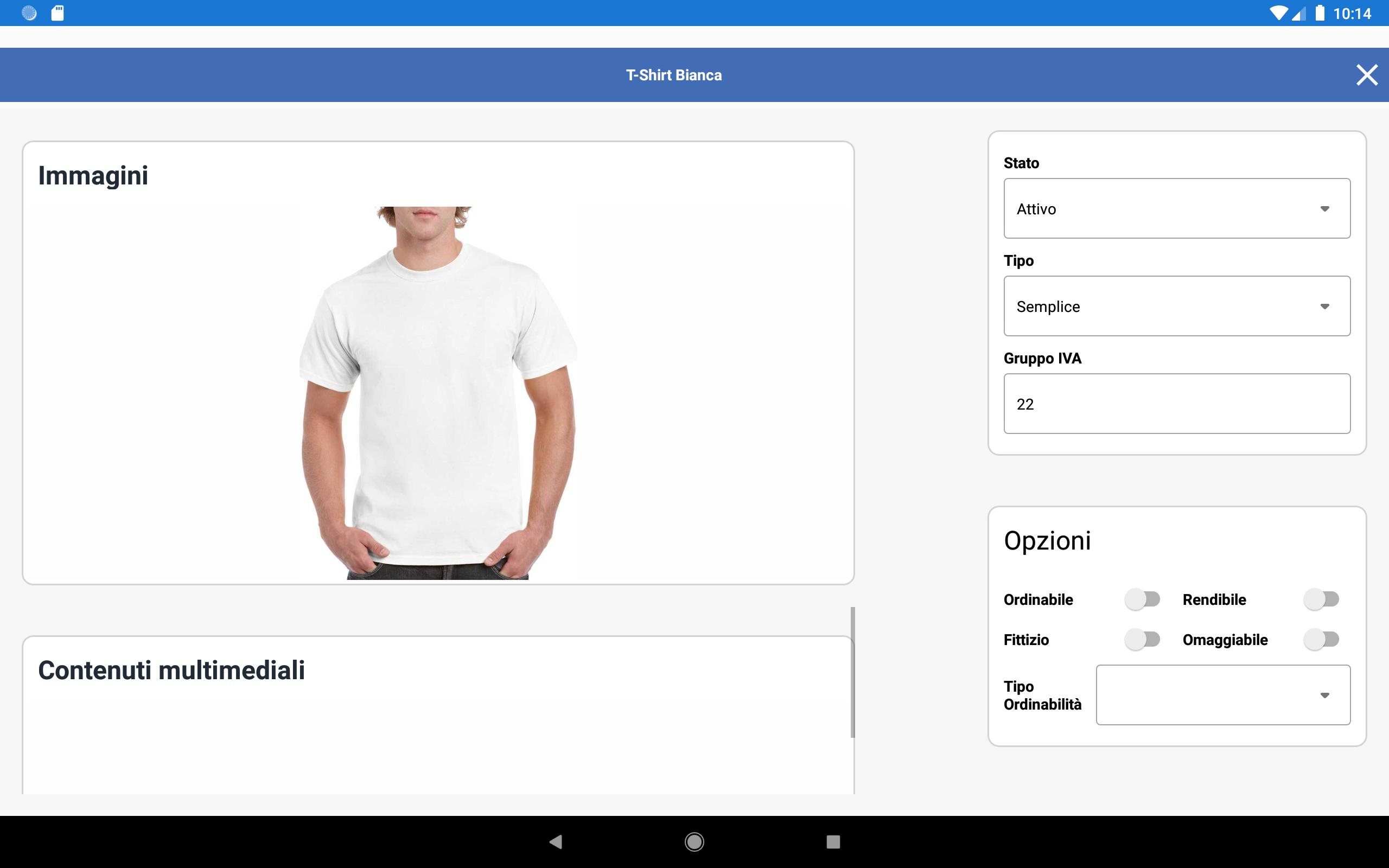Tap the Android home navigation button

[x=694, y=842]
